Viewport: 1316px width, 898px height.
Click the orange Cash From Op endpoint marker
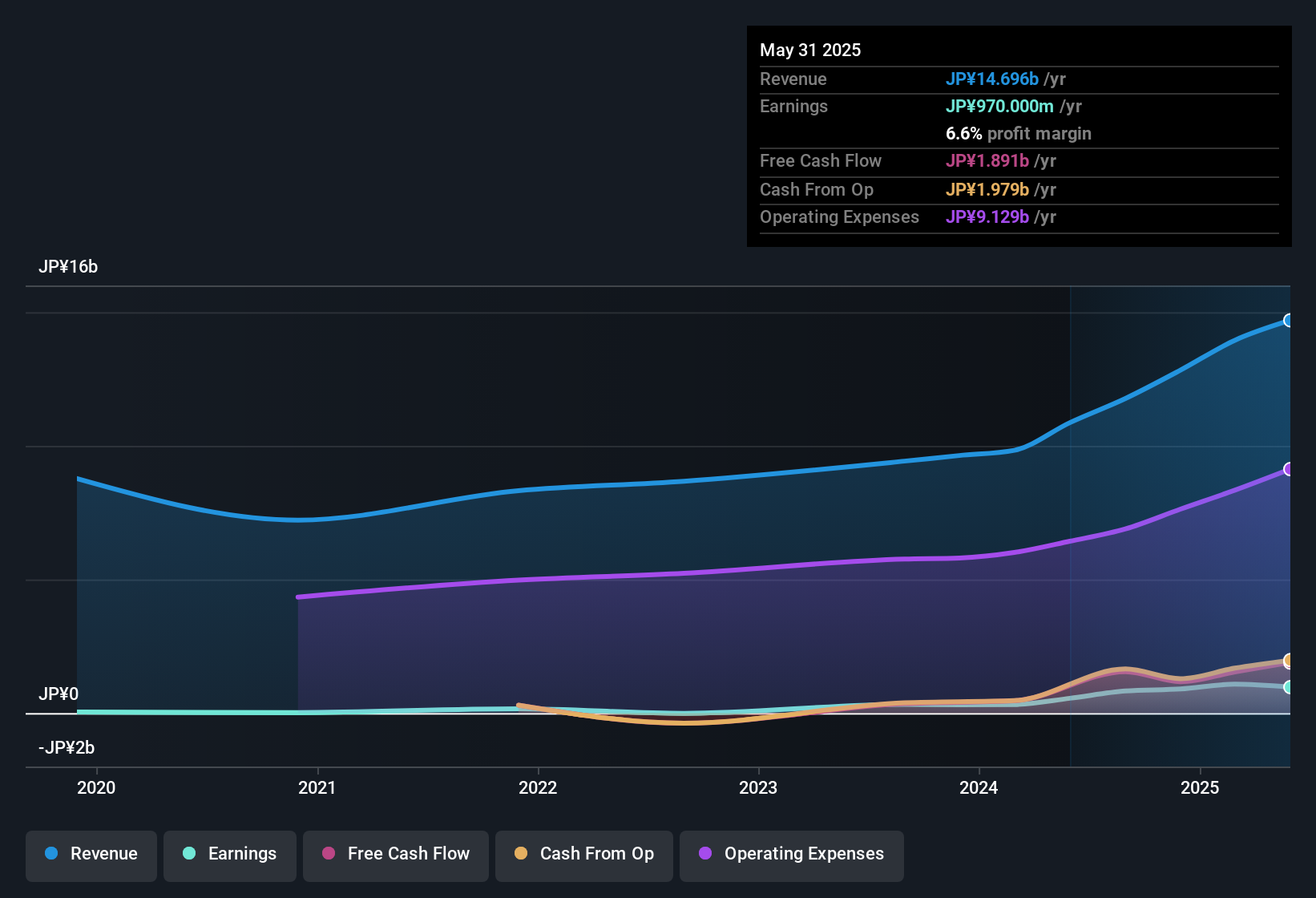click(1289, 661)
